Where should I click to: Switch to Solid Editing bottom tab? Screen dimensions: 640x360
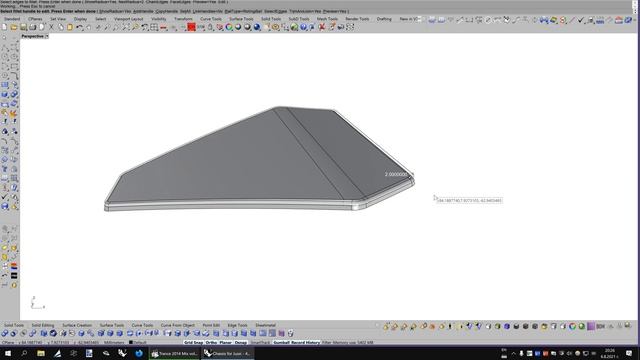click(43, 325)
